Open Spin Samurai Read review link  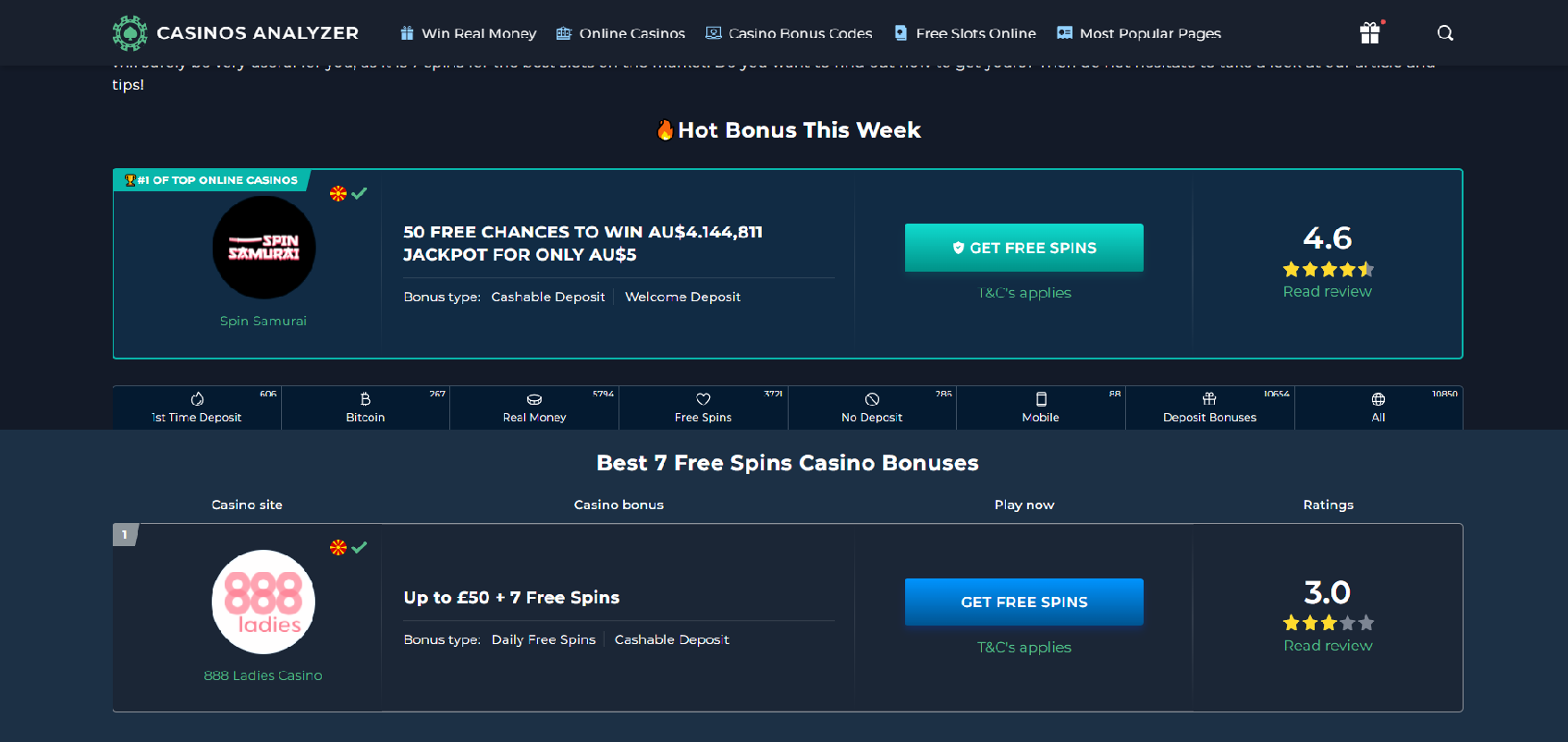pos(1328,291)
